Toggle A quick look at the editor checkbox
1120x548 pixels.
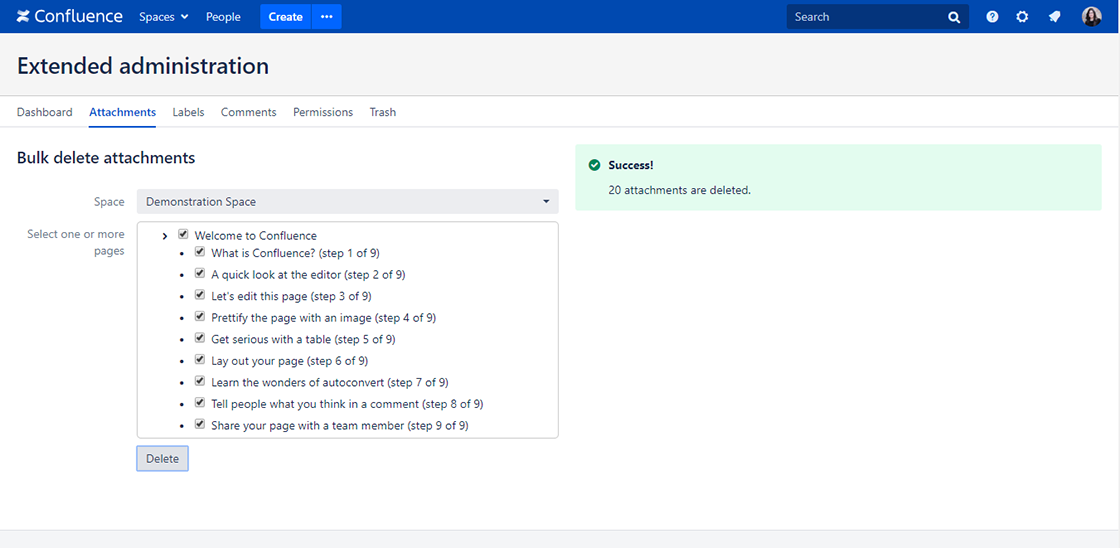(x=200, y=273)
